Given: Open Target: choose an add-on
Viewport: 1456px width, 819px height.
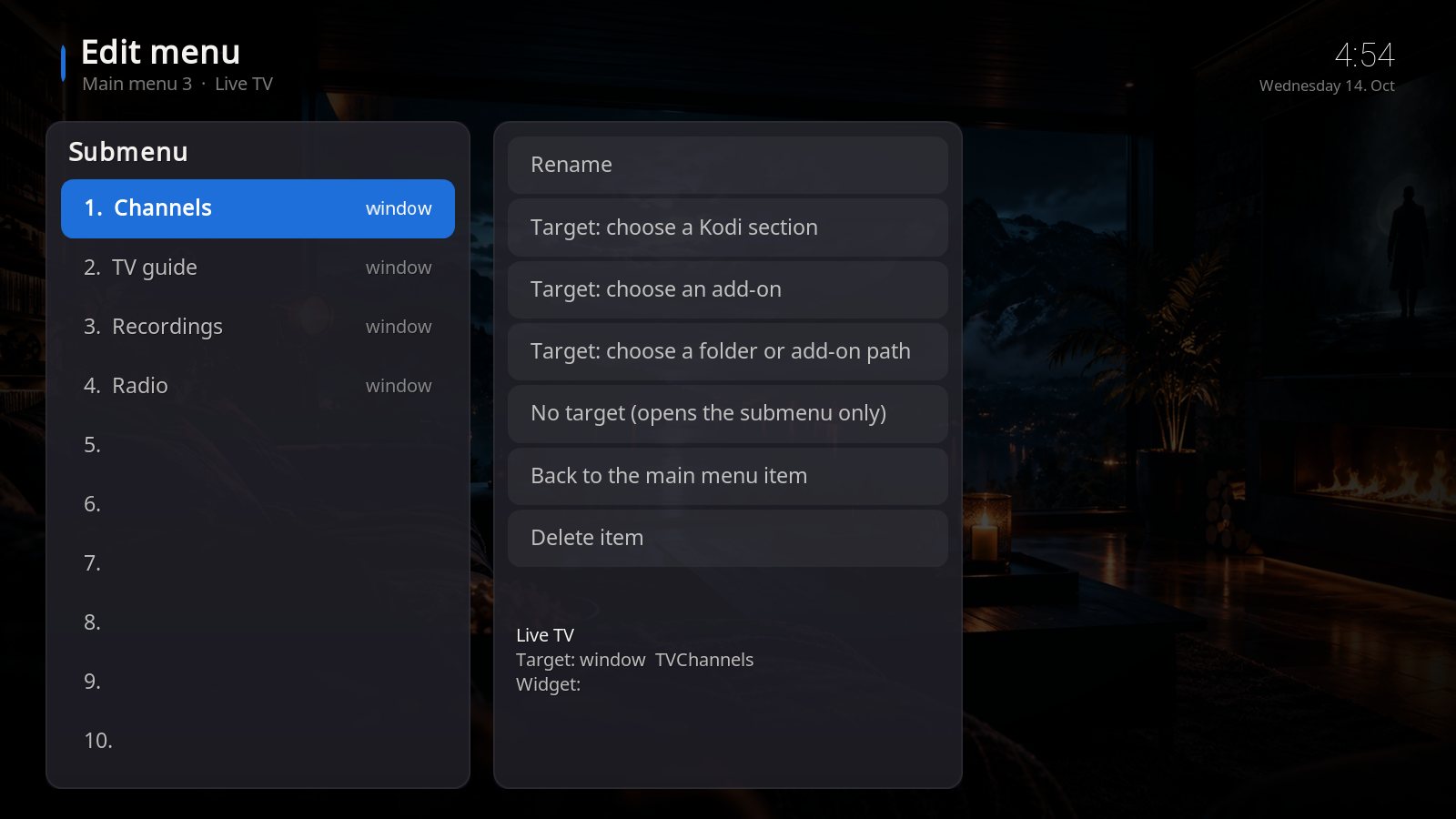Looking at the screenshot, I should click(728, 289).
